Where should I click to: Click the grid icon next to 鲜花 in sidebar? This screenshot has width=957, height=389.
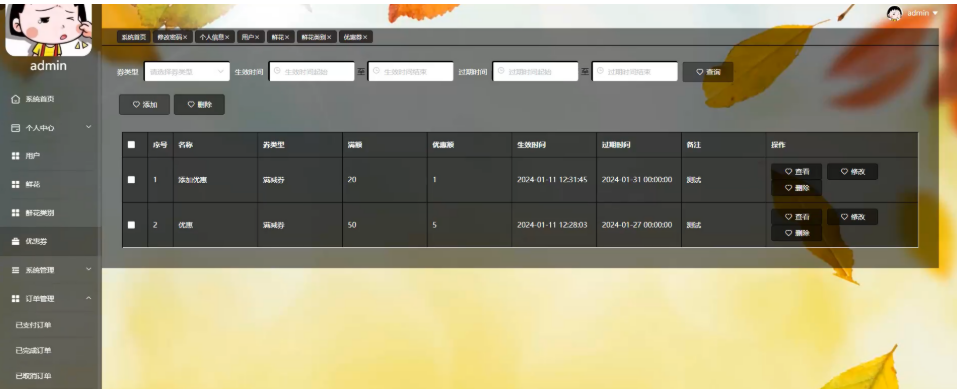pyautogui.click(x=16, y=184)
